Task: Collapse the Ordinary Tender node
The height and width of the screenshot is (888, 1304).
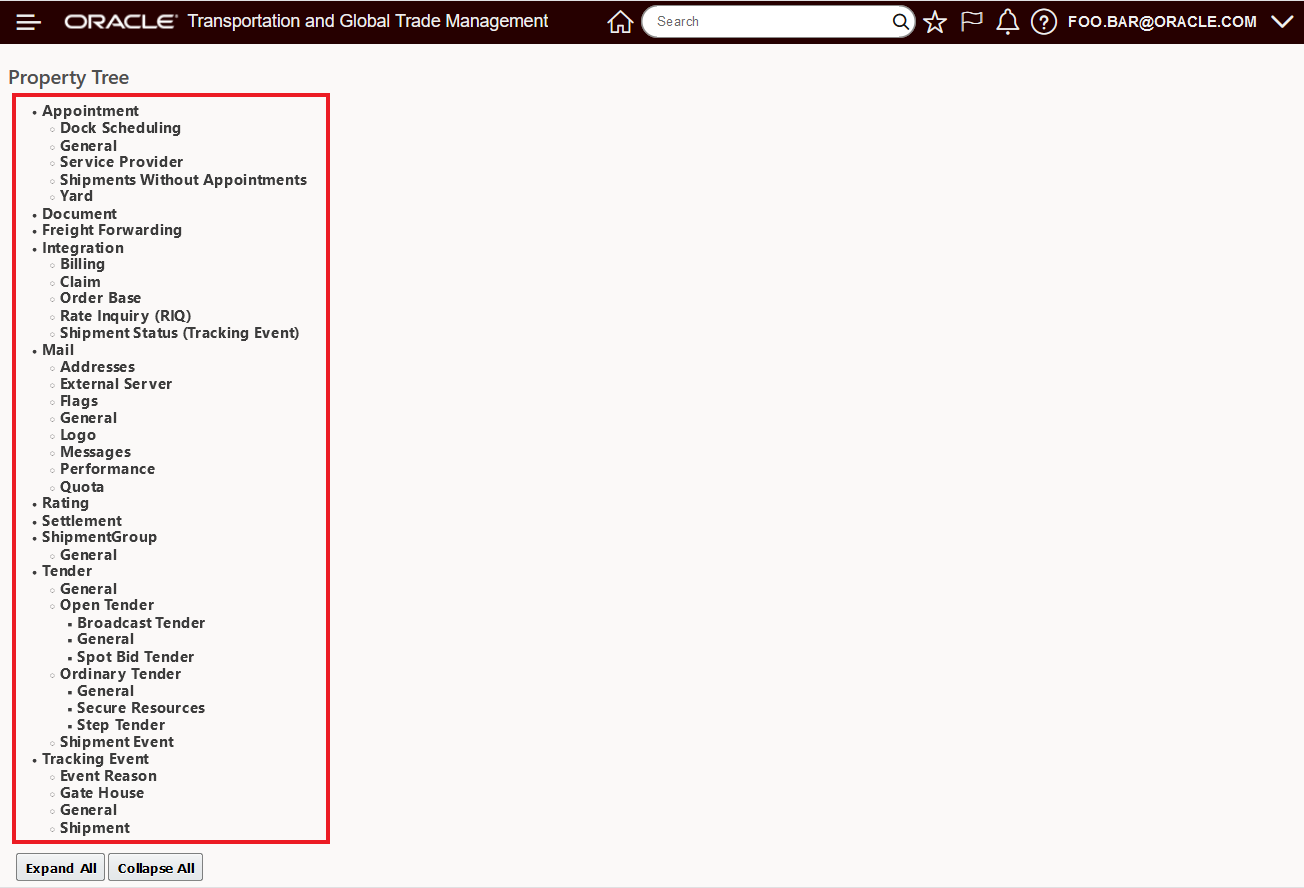Action: point(120,674)
